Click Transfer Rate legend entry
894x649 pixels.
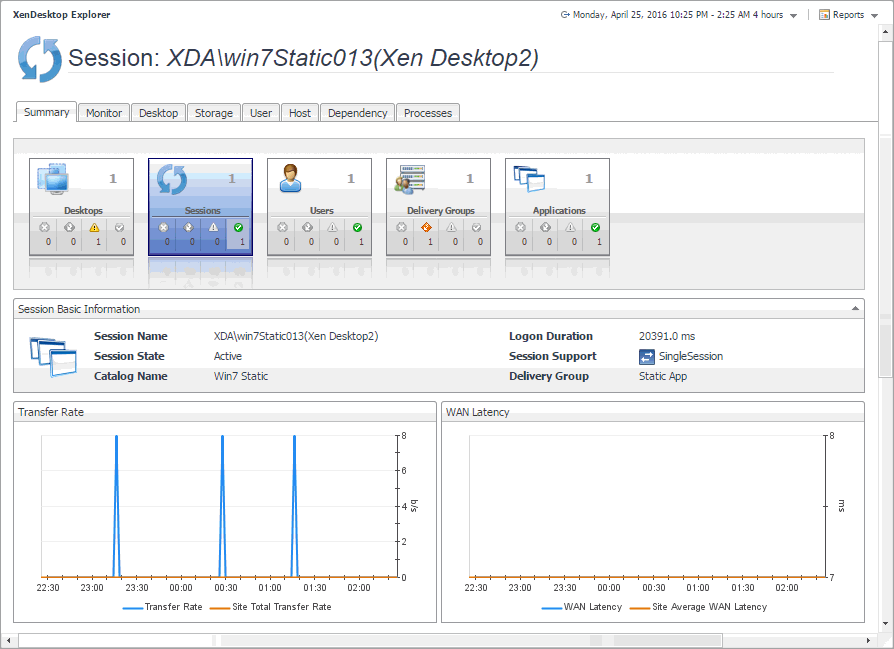(x=162, y=607)
